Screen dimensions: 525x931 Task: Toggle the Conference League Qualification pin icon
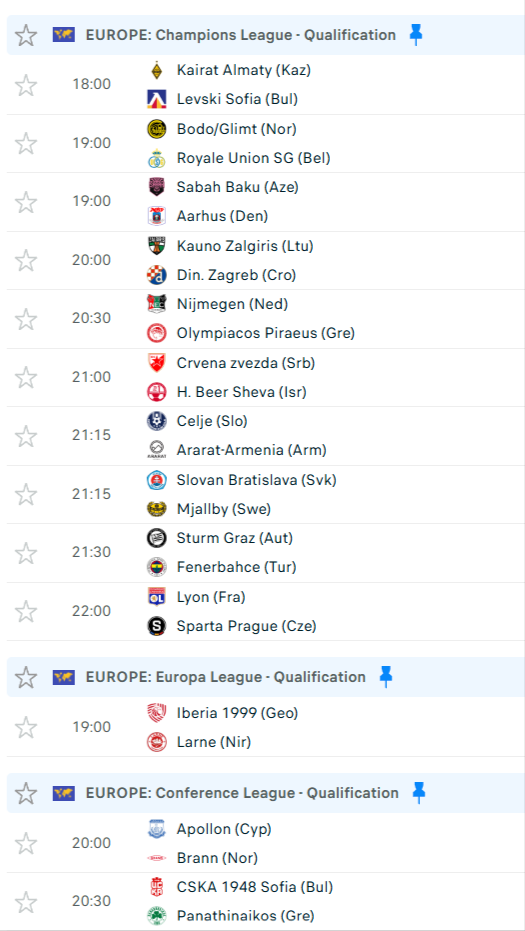point(419,793)
